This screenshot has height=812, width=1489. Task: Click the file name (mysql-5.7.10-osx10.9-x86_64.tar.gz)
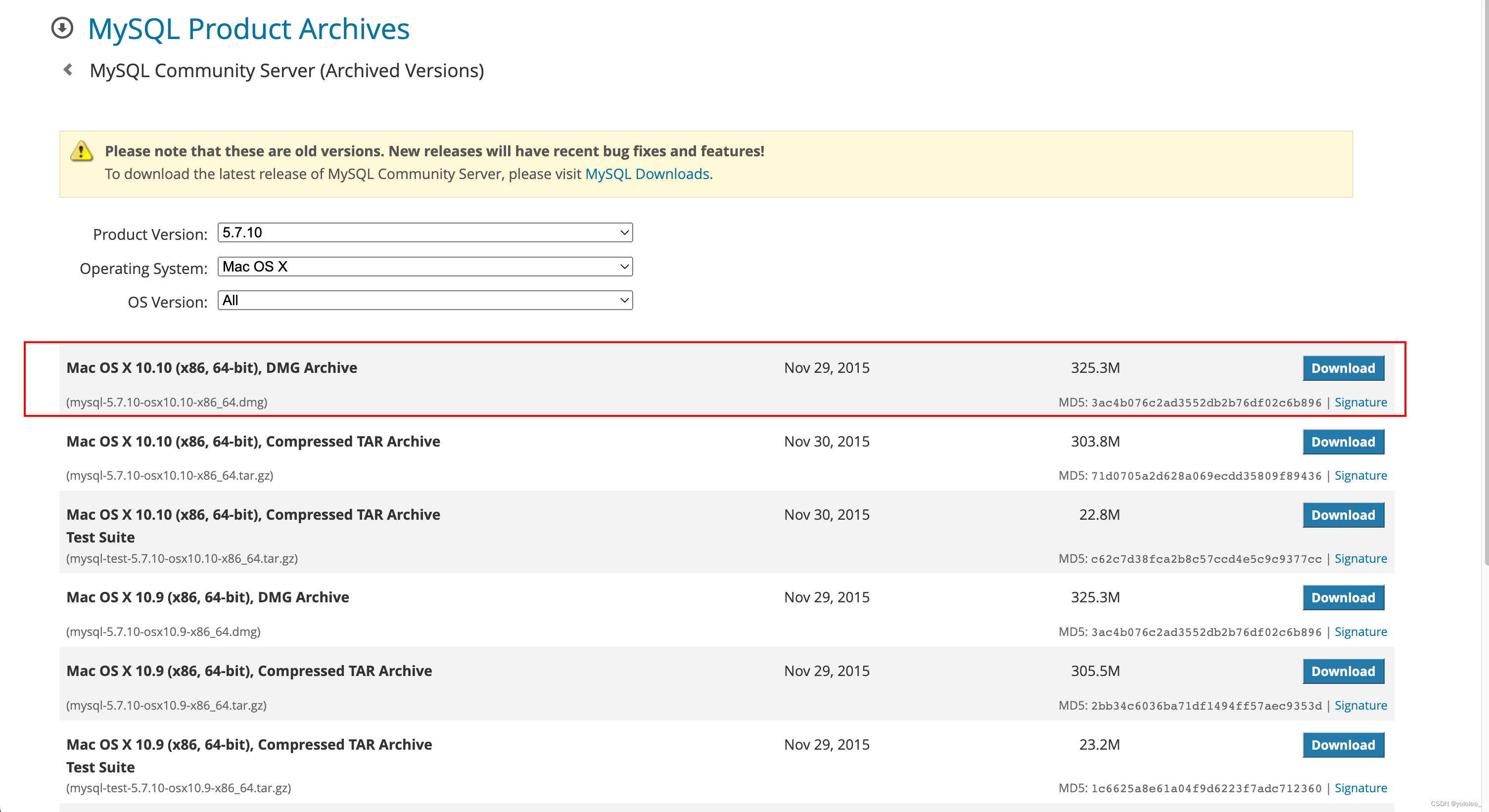point(166,706)
